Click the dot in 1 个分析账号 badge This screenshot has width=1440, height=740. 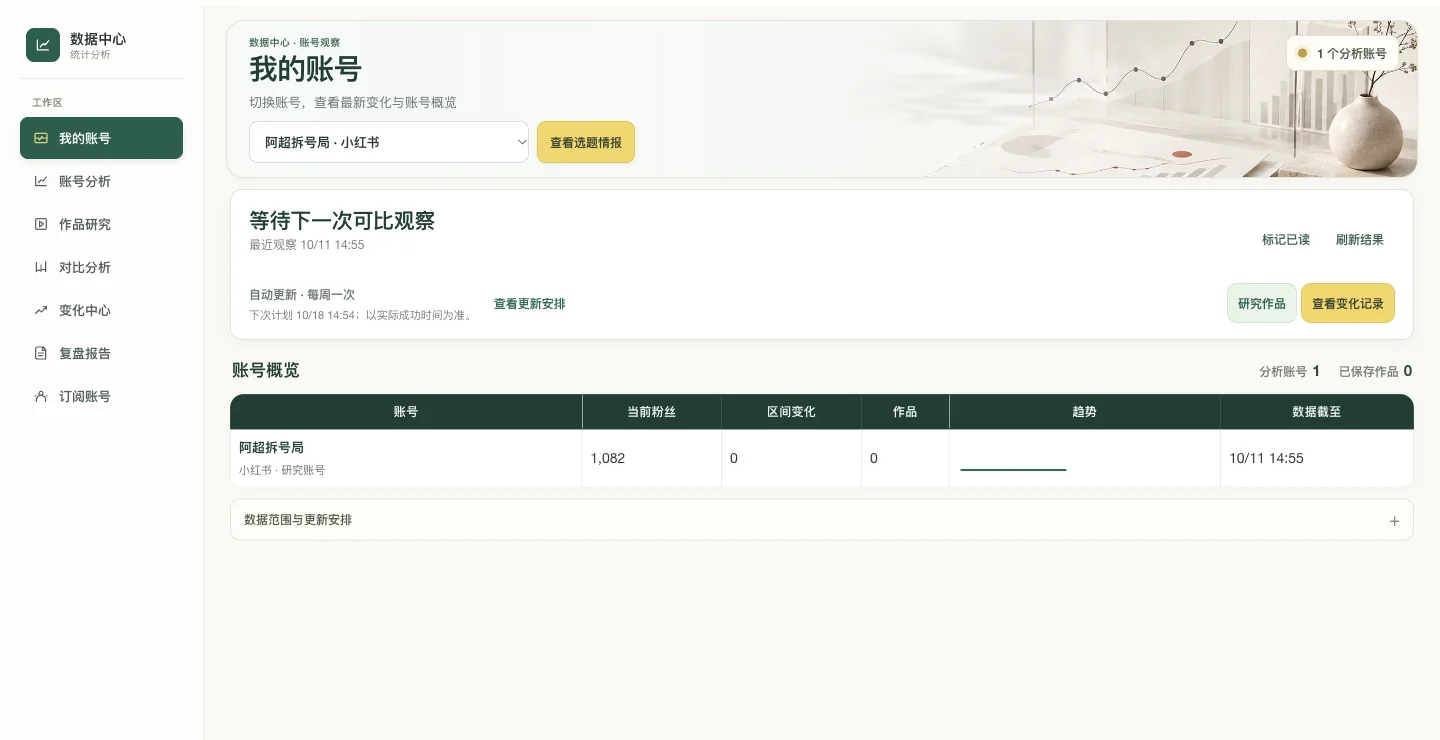pyautogui.click(x=1302, y=53)
